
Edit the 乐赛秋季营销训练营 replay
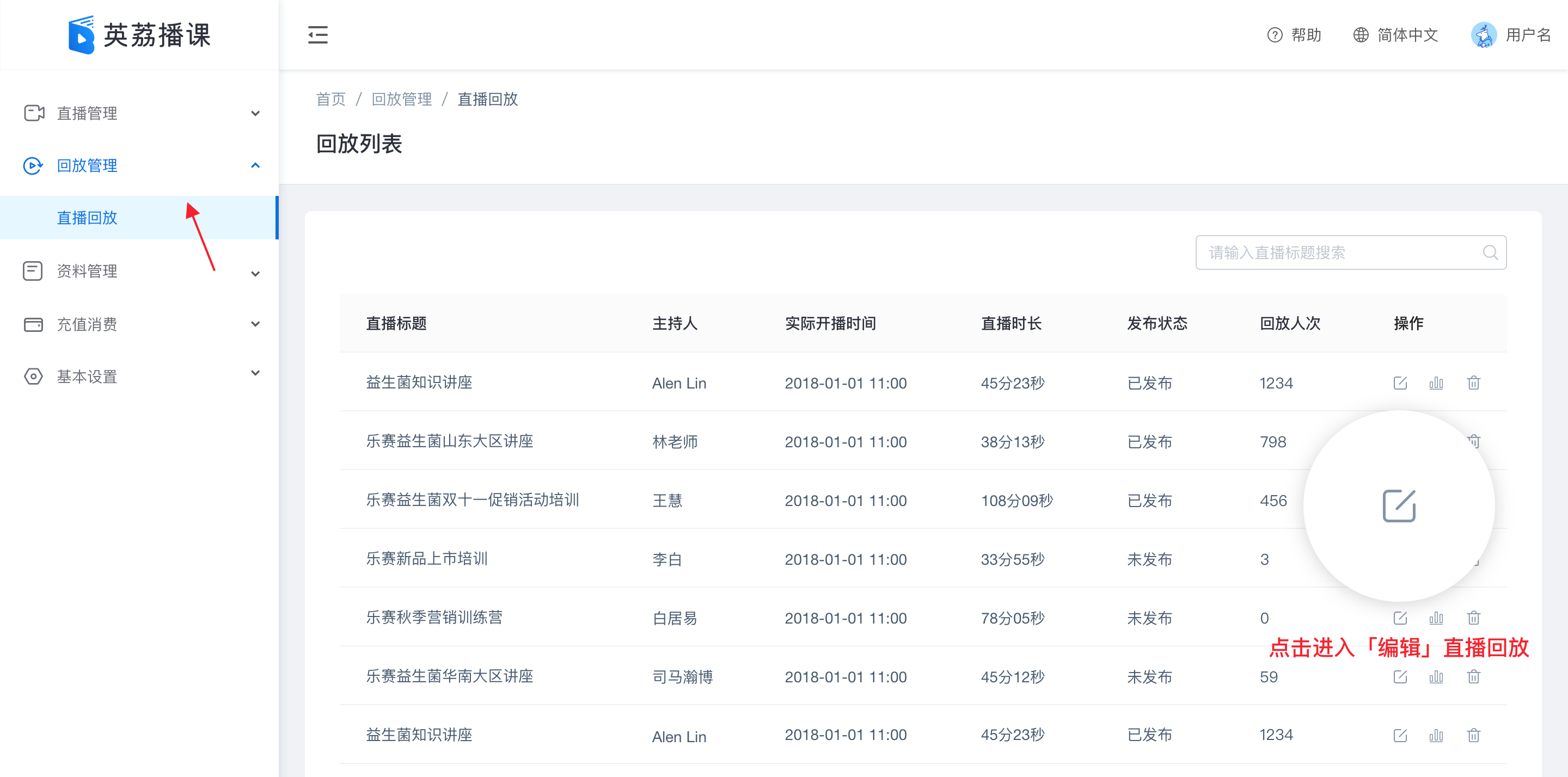(1400, 618)
